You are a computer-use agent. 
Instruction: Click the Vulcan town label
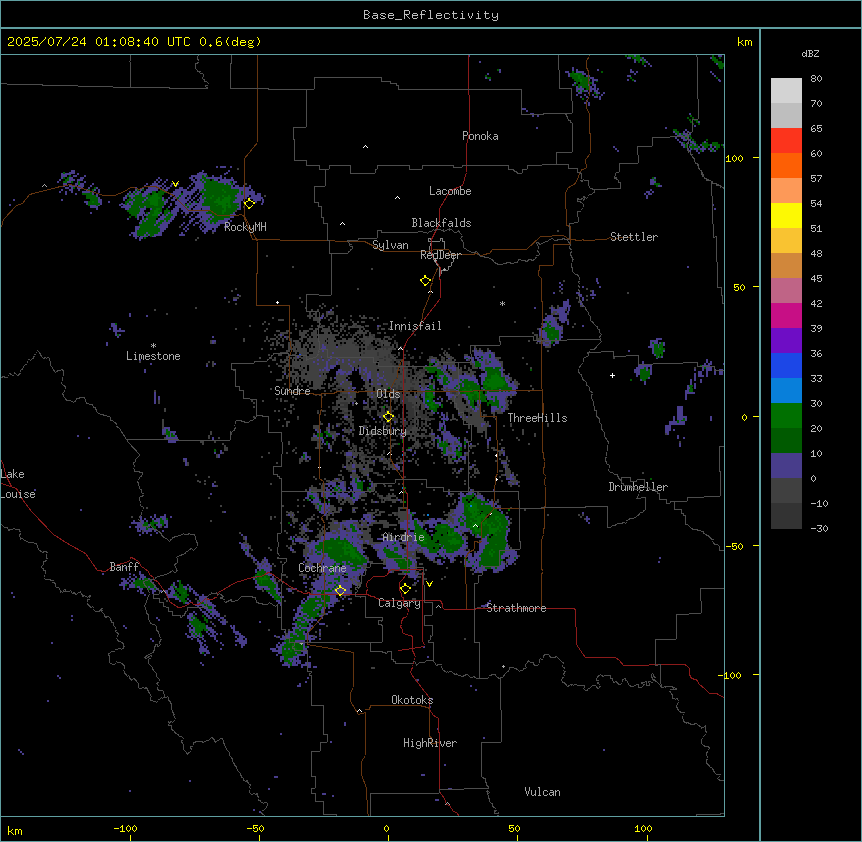(x=543, y=792)
